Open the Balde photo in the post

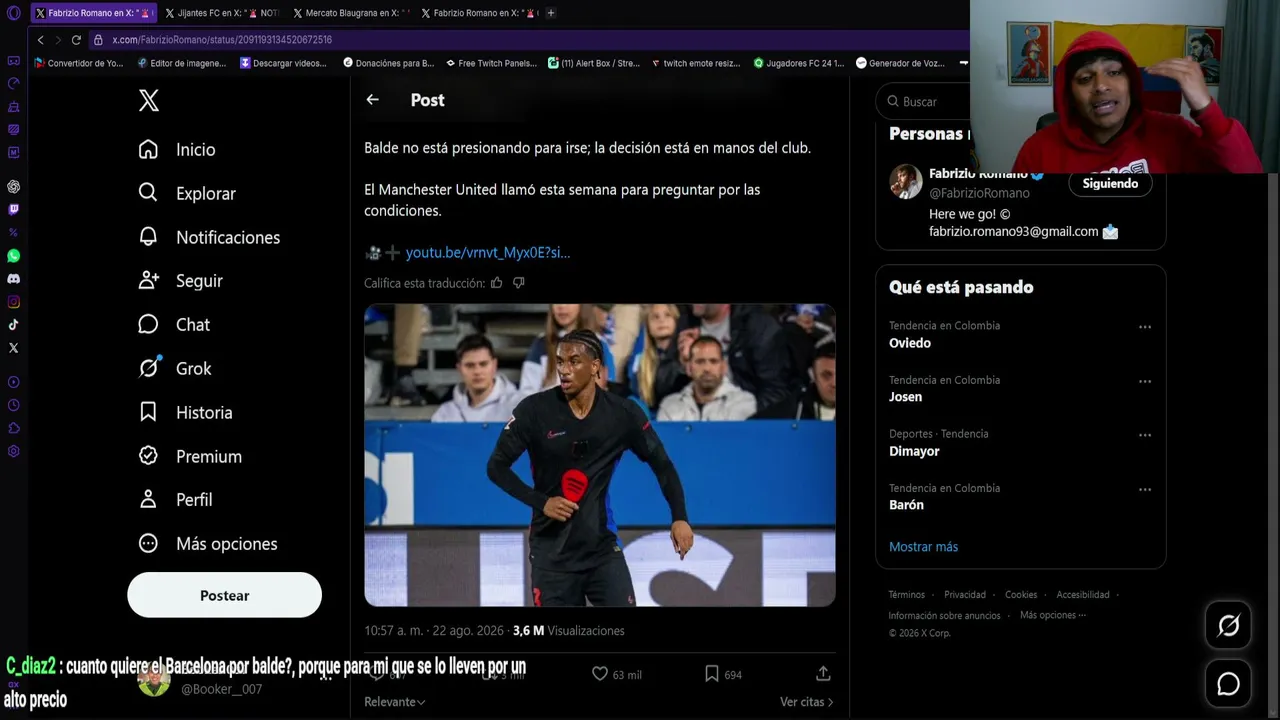click(x=600, y=455)
